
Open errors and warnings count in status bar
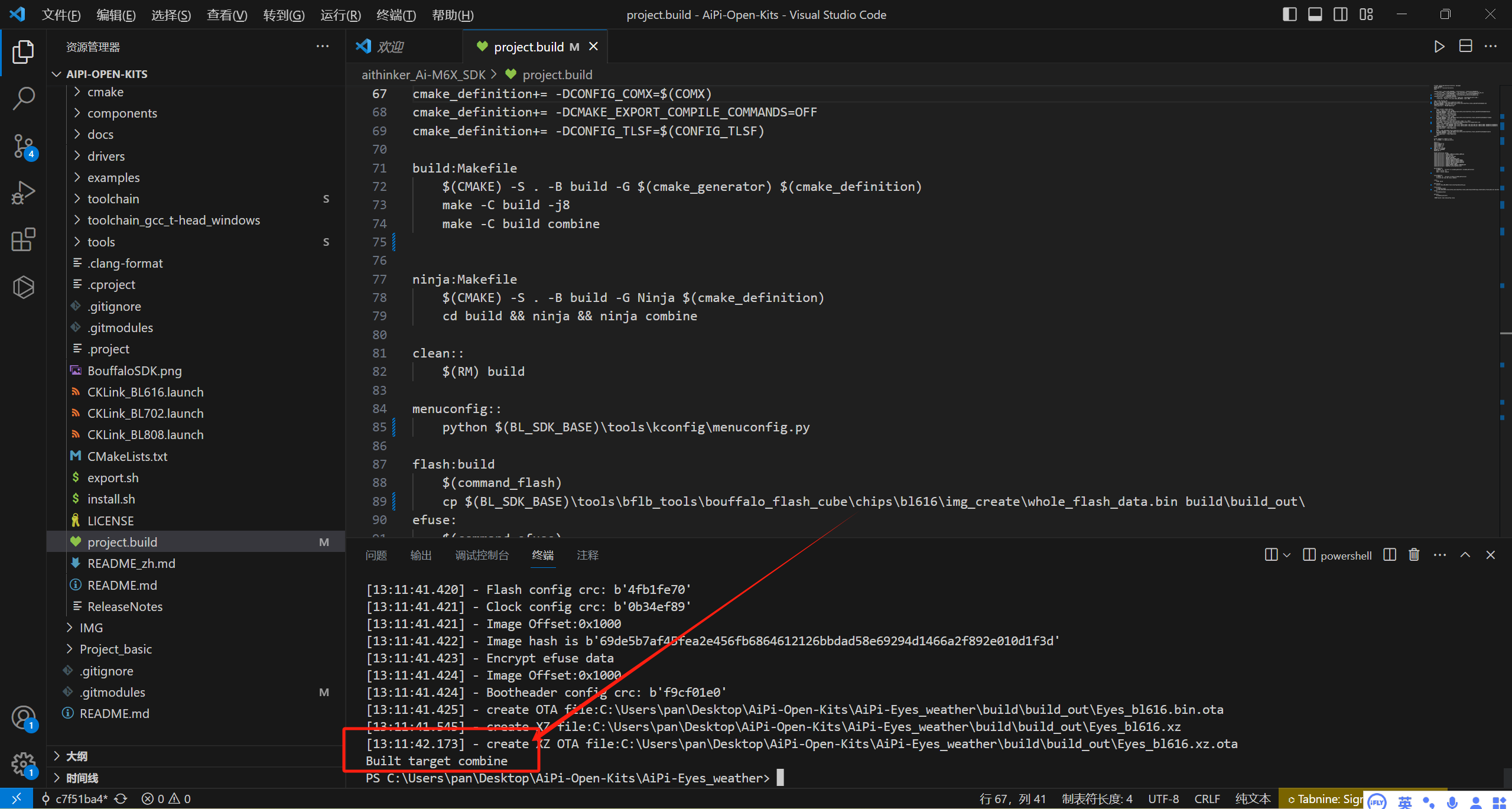click(166, 799)
